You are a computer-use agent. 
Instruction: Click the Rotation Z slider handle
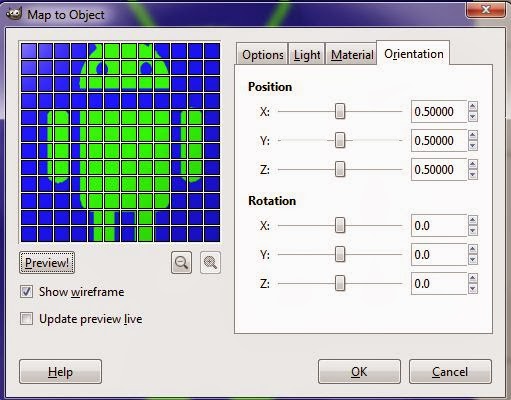pos(340,284)
